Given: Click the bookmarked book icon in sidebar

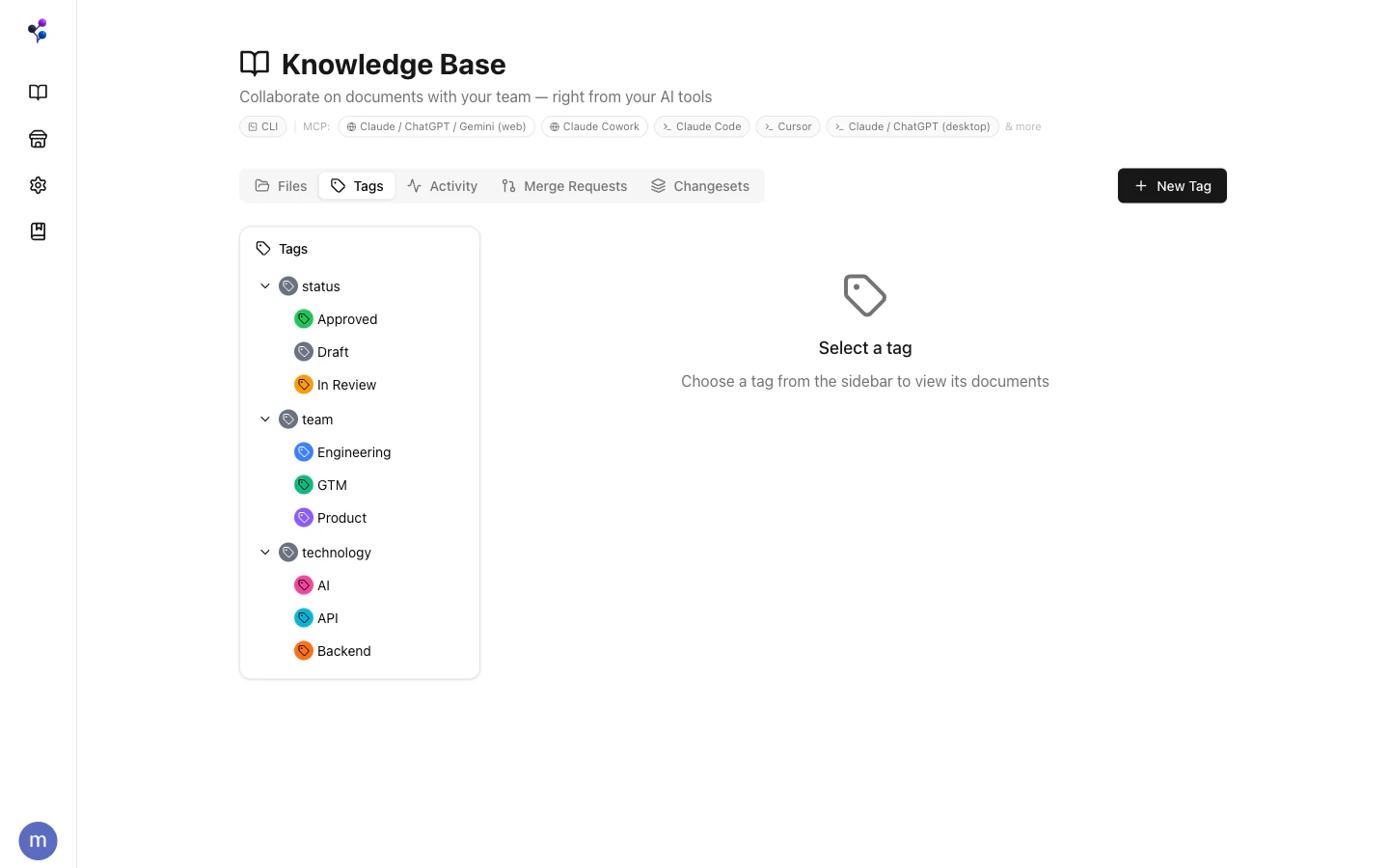Looking at the screenshot, I should coord(38,231).
